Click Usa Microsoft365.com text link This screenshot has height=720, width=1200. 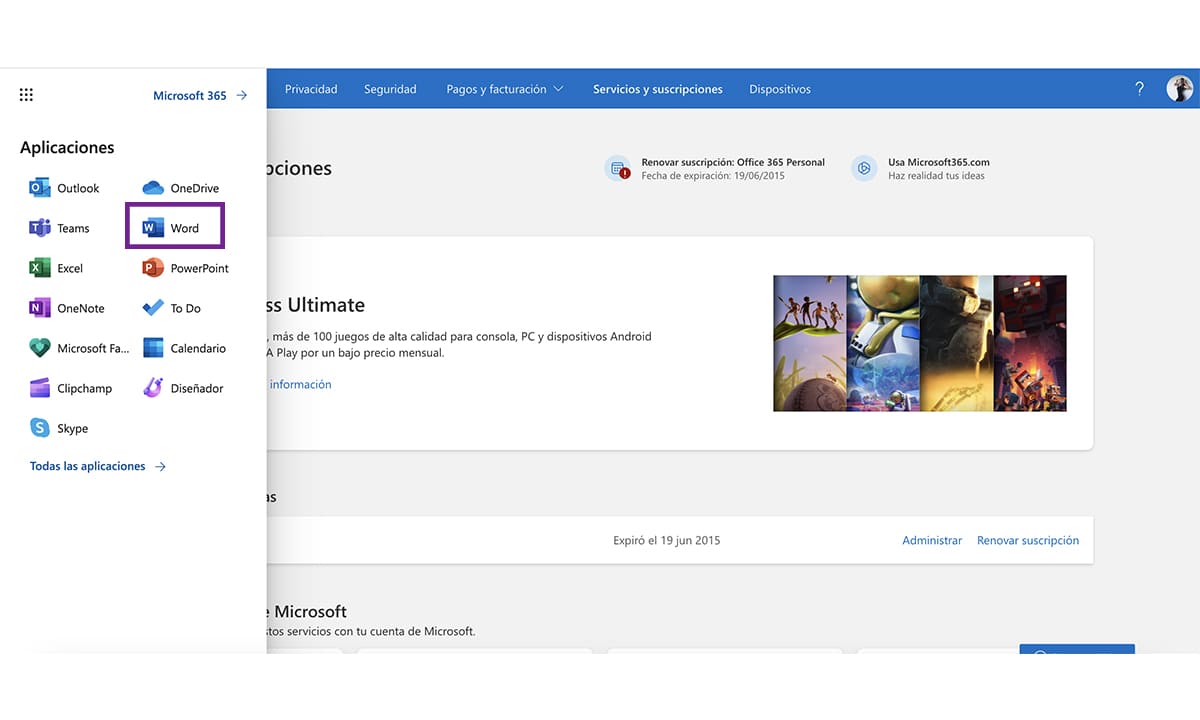939,162
